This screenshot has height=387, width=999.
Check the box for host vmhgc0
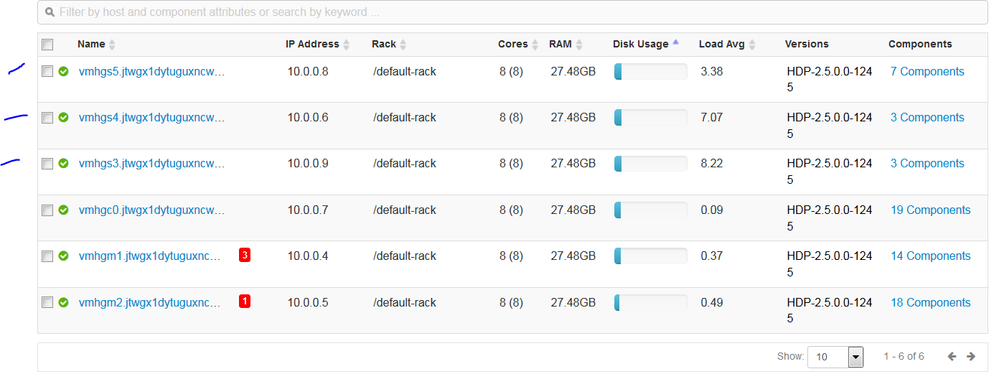(47, 210)
